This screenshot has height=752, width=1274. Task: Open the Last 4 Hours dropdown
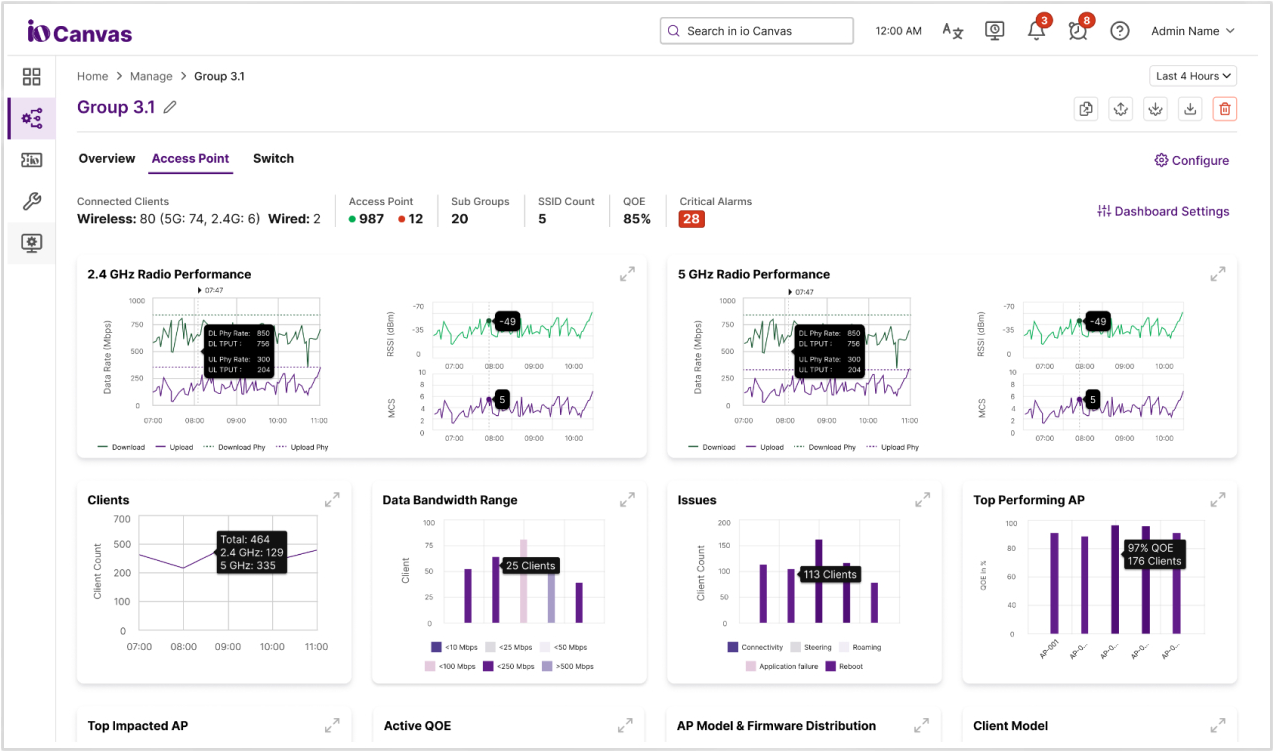1194,76
